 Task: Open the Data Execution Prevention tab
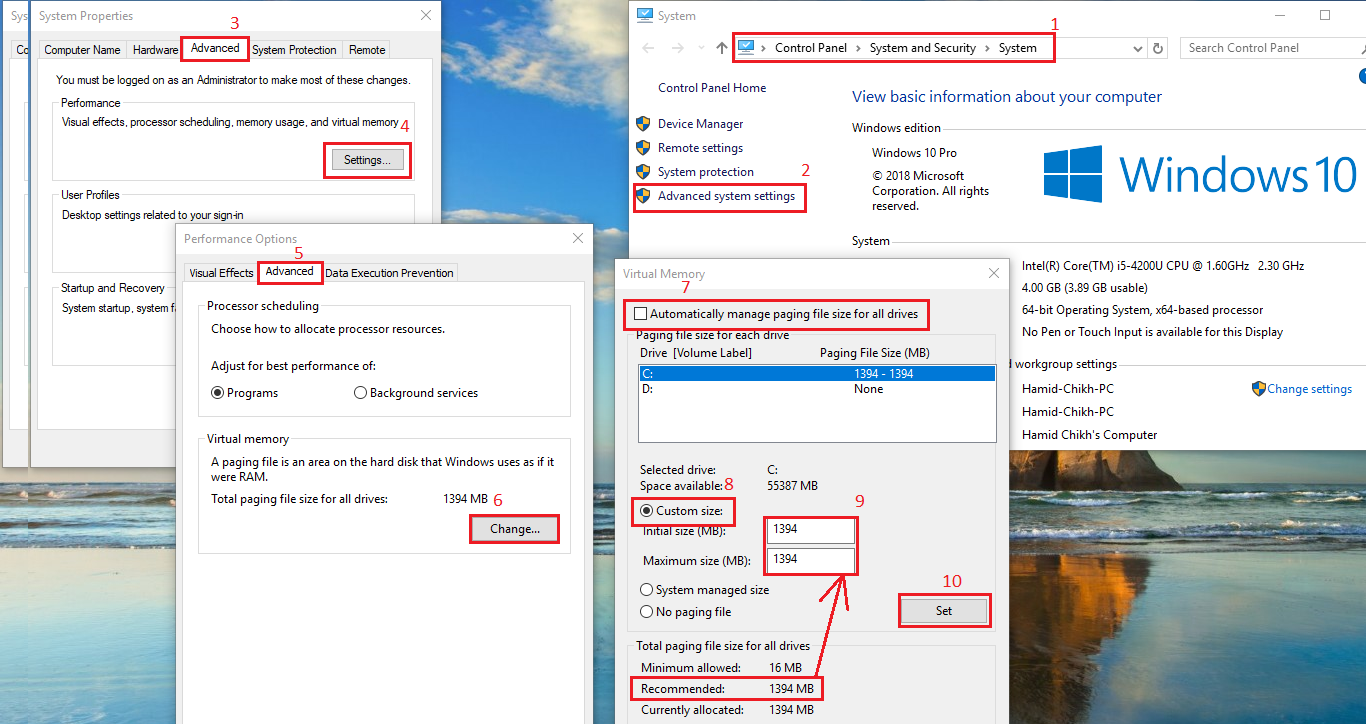pos(389,273)
